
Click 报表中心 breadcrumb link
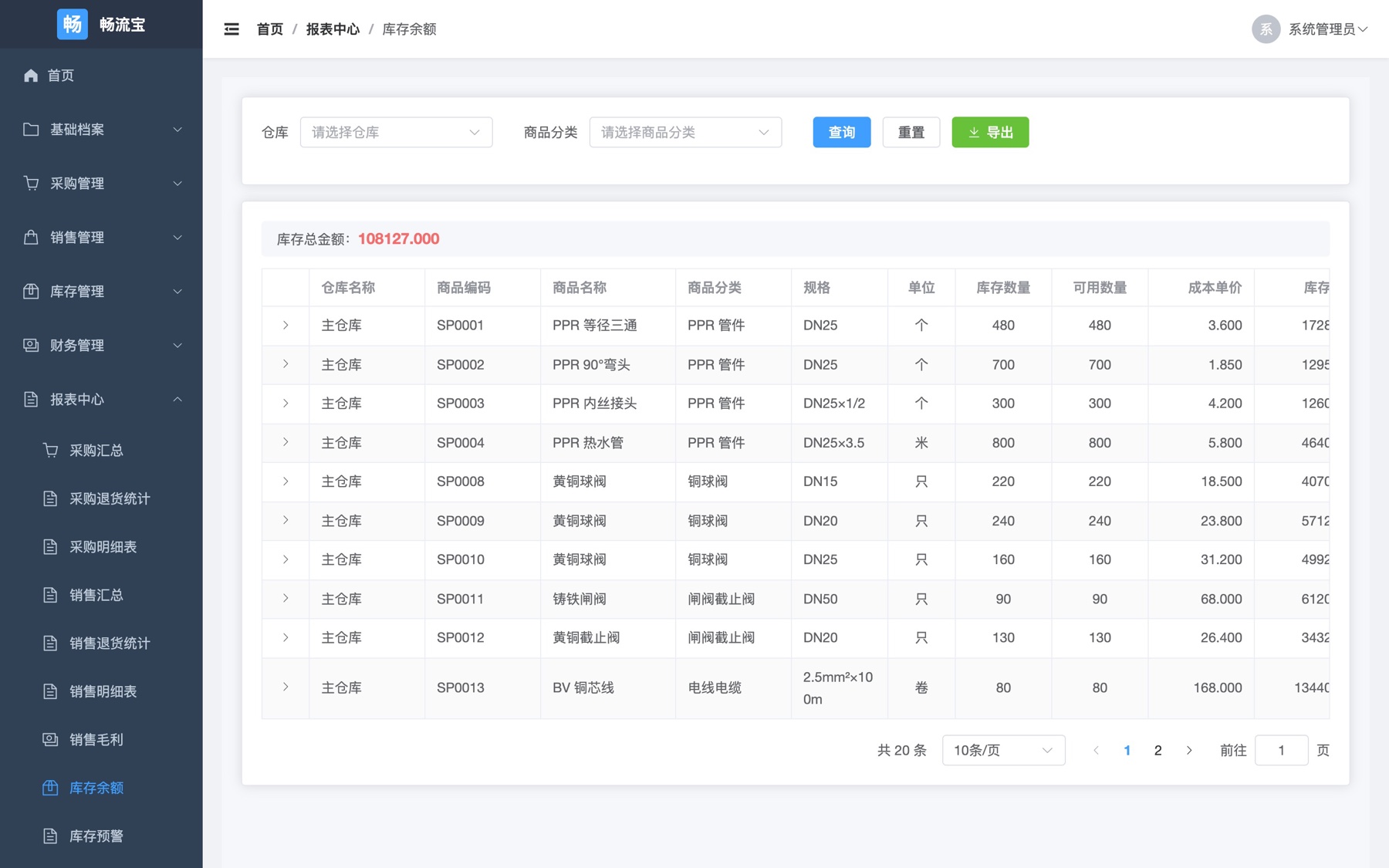(x=333, y=29)
